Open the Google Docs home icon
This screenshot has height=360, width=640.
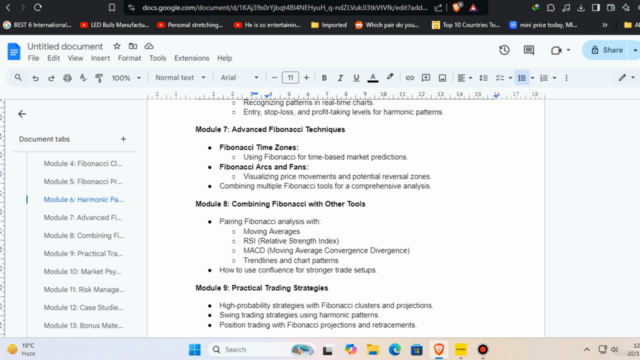pyautogui.click(x=14, y=52)
